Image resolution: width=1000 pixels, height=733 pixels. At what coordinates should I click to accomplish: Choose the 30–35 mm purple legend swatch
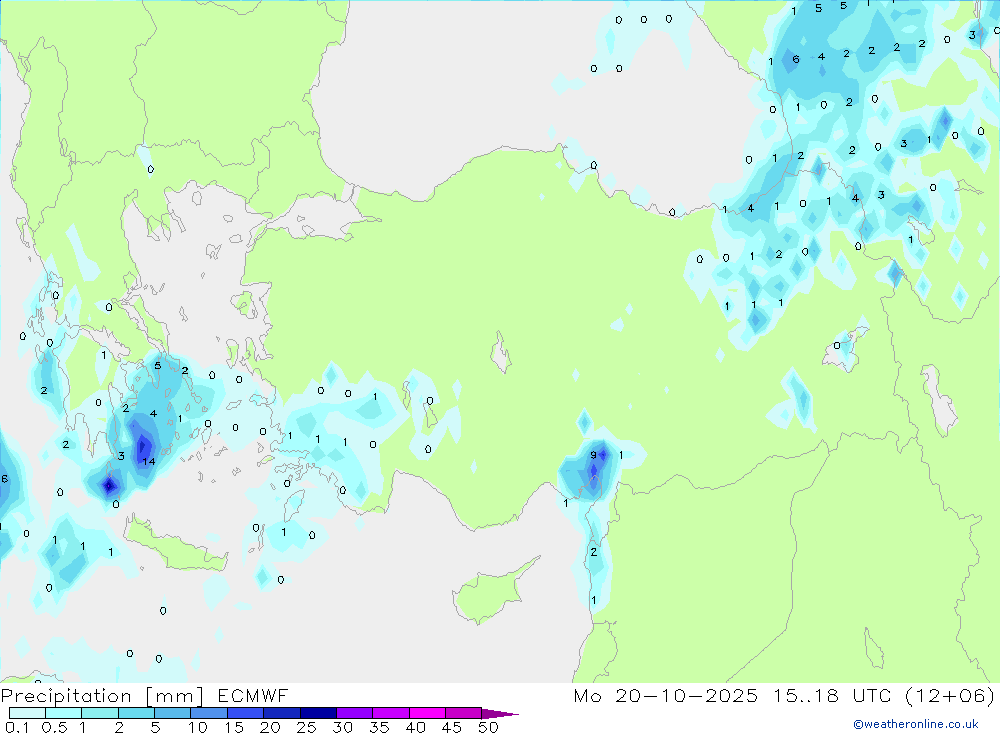pos(354,713)
